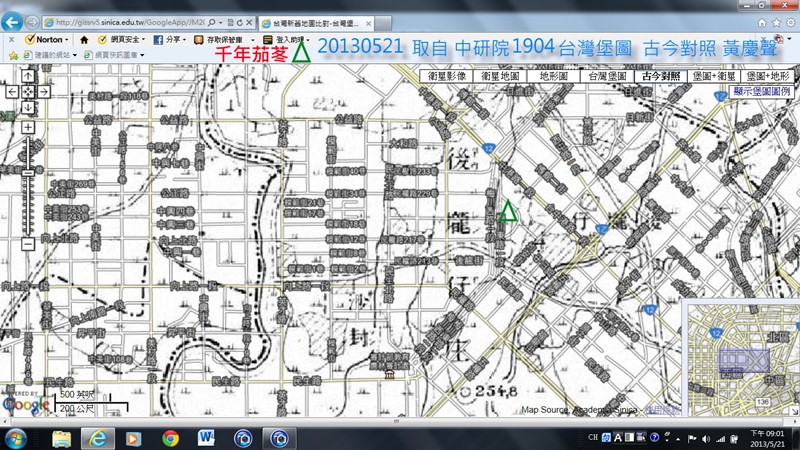Select the 台灣堡圖 map type
The height and width of the screenshot is (450, 800).
coord(607,76)
